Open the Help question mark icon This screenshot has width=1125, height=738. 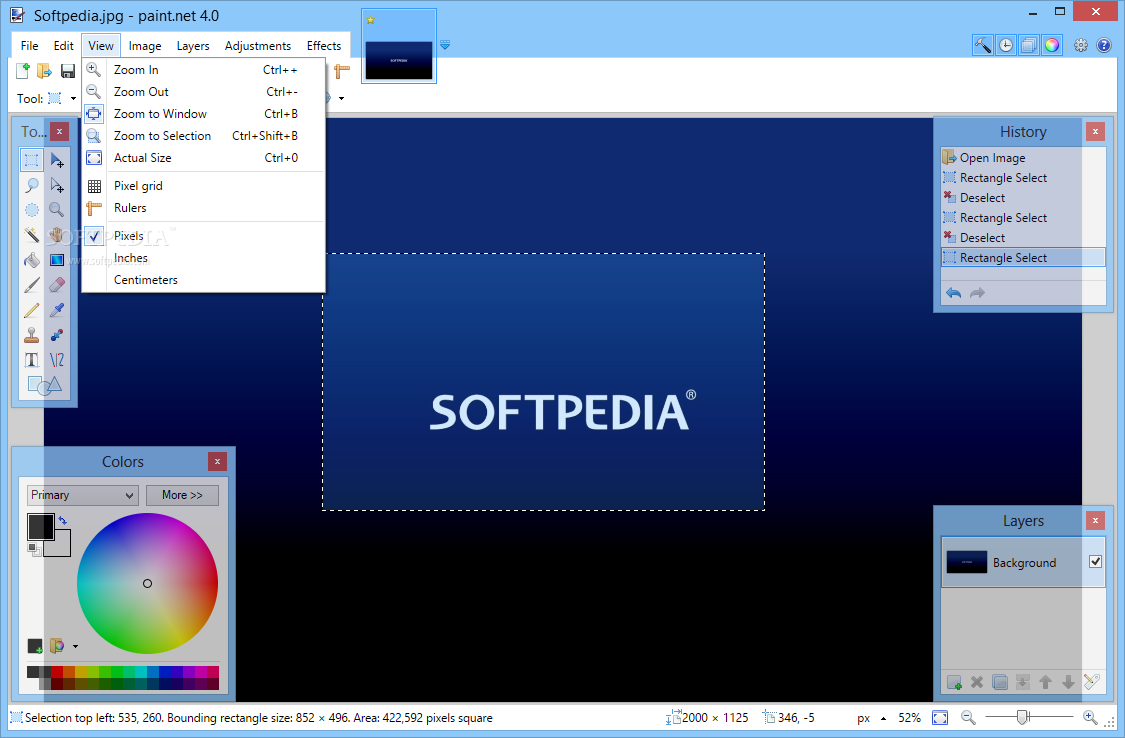[x=1103, y=45]
